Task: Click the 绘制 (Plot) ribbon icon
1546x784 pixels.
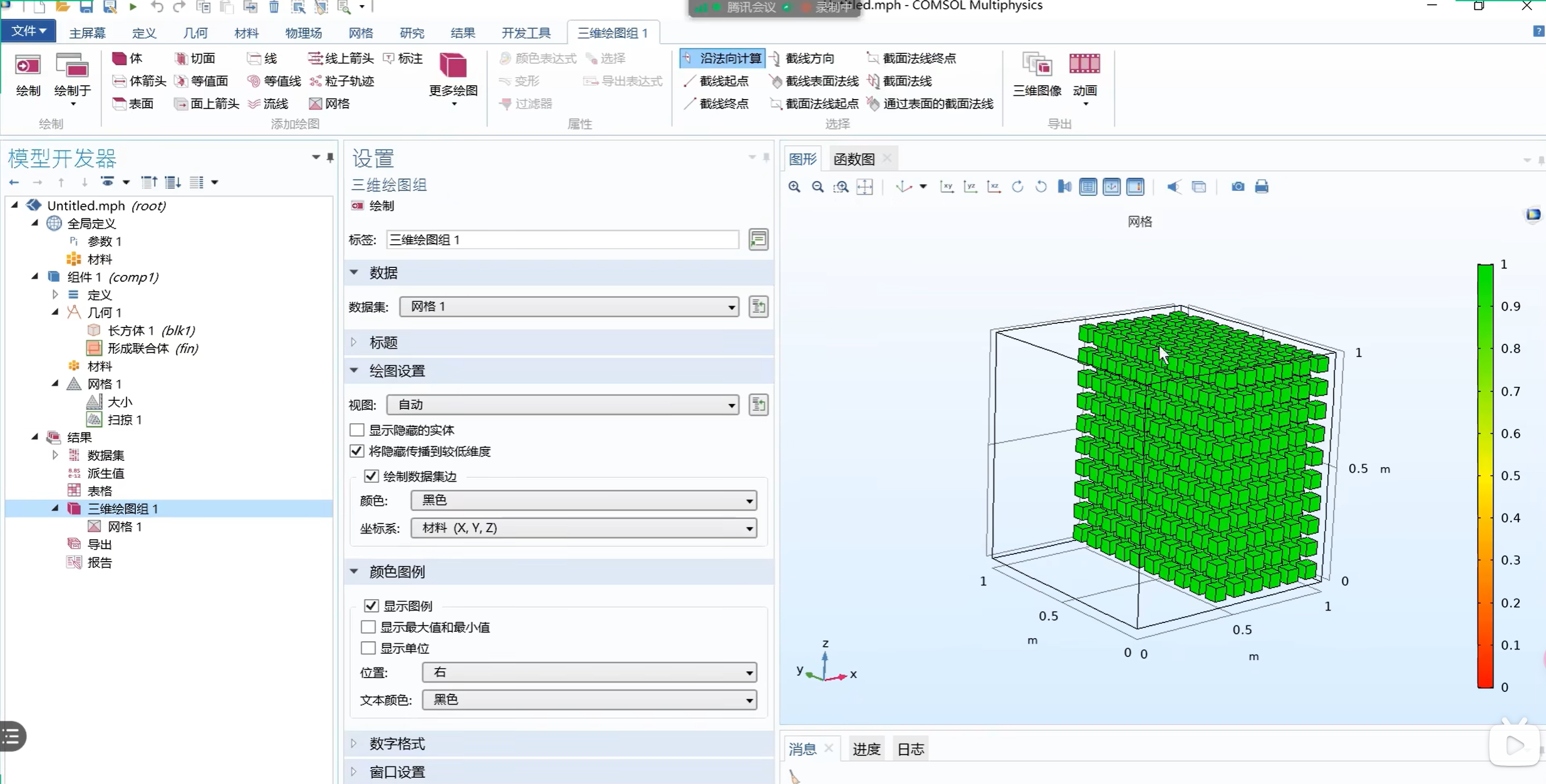Action: click(28, 74)
